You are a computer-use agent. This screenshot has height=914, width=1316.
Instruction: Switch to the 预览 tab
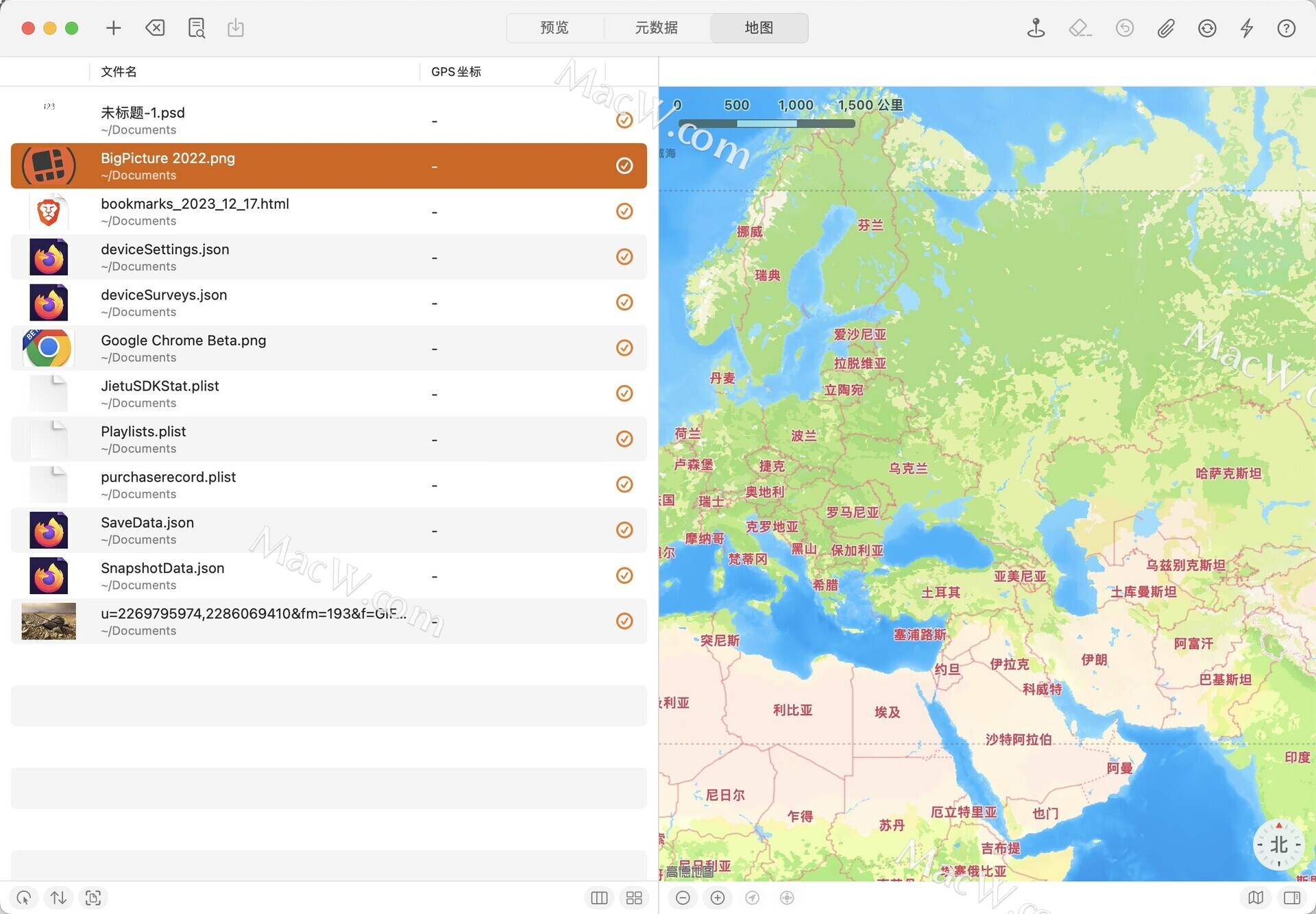(555, 27)
